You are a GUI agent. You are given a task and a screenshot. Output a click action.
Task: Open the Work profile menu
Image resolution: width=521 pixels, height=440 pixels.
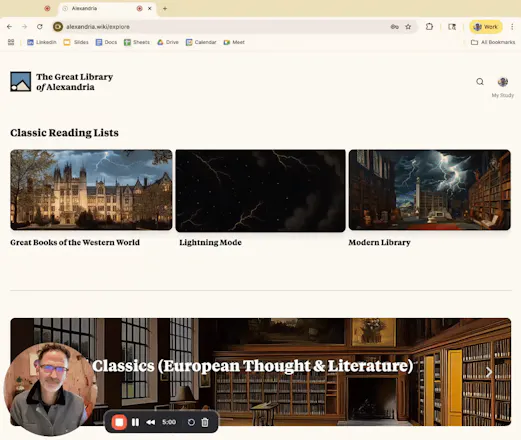486,27
